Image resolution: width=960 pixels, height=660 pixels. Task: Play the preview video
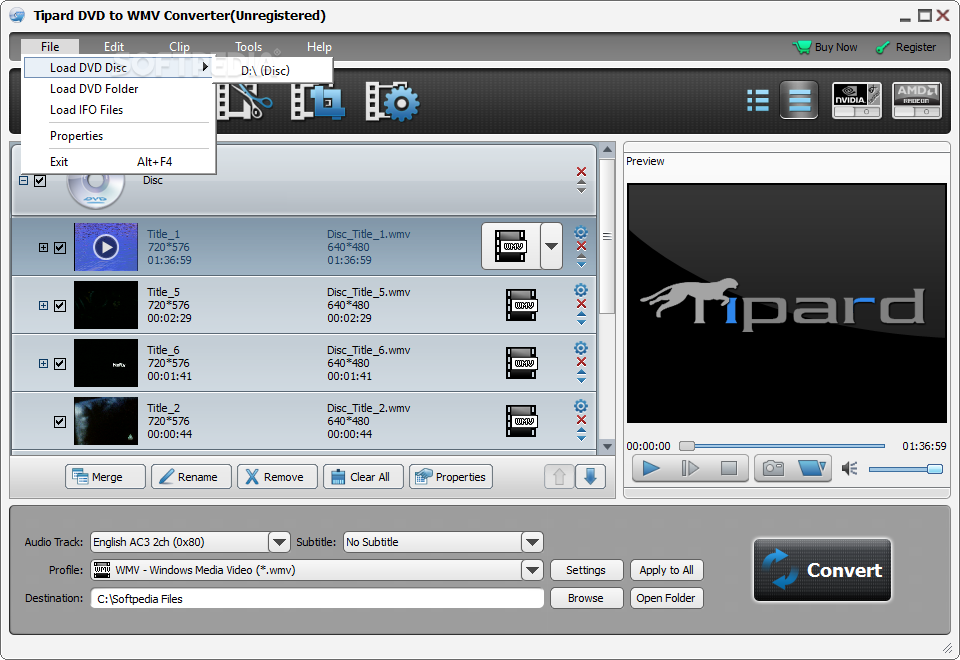(651, 468)
